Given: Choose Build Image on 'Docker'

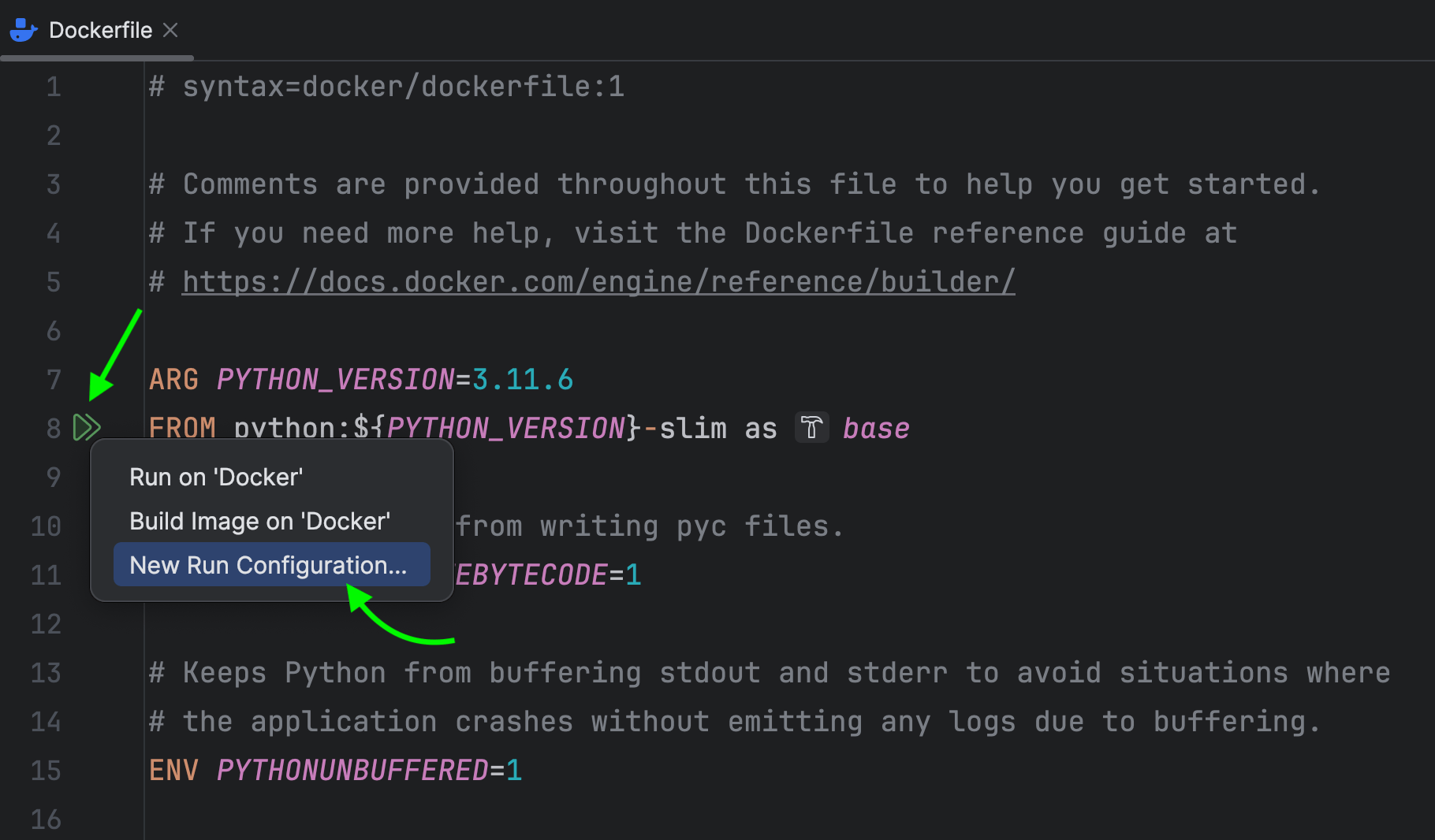Looking at the screenshot, I should tap(259, 522).
